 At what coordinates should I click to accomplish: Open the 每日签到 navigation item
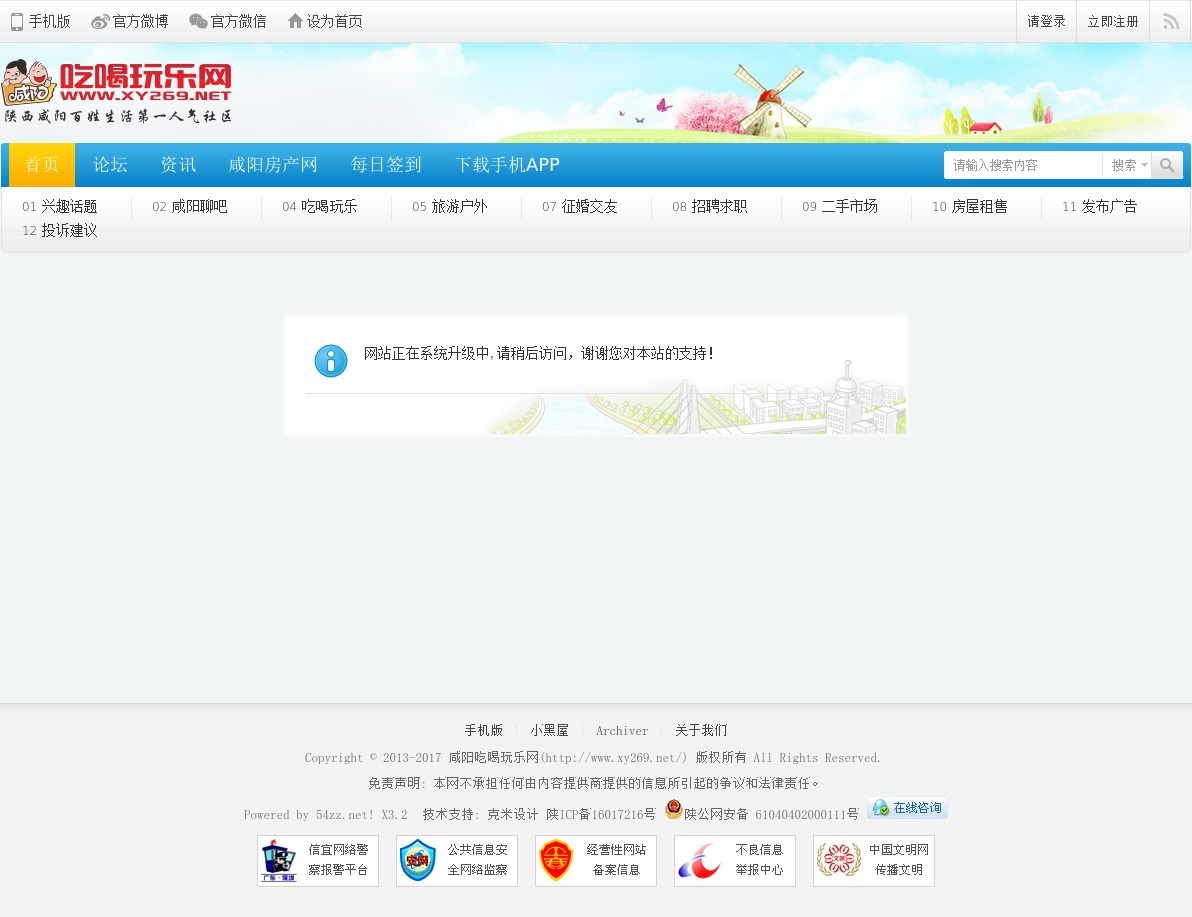coord(386,165)
